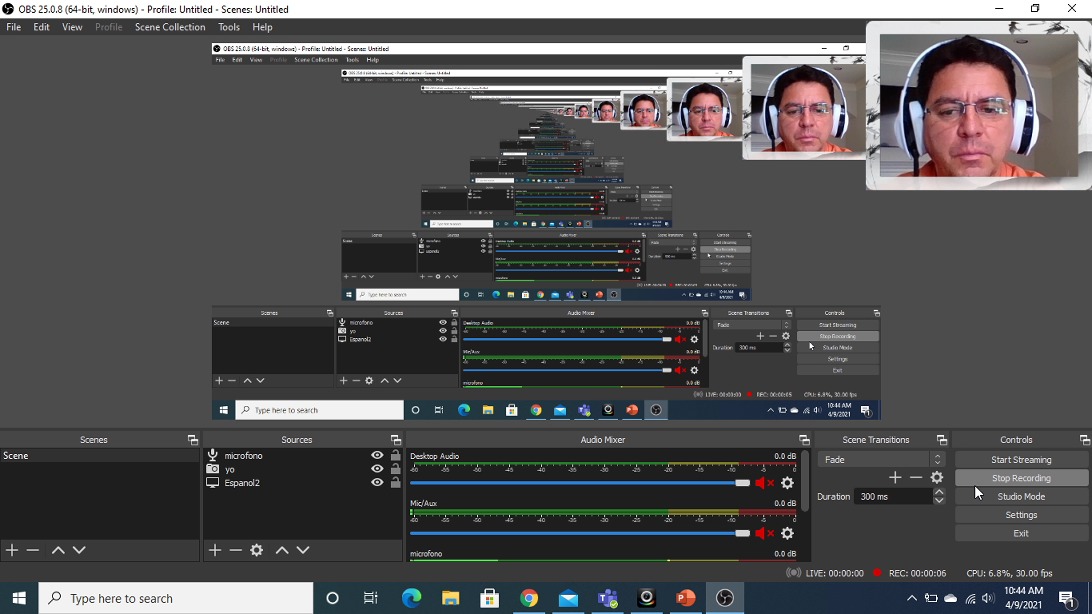Click the Windows taskbar search box

[176, 598]
